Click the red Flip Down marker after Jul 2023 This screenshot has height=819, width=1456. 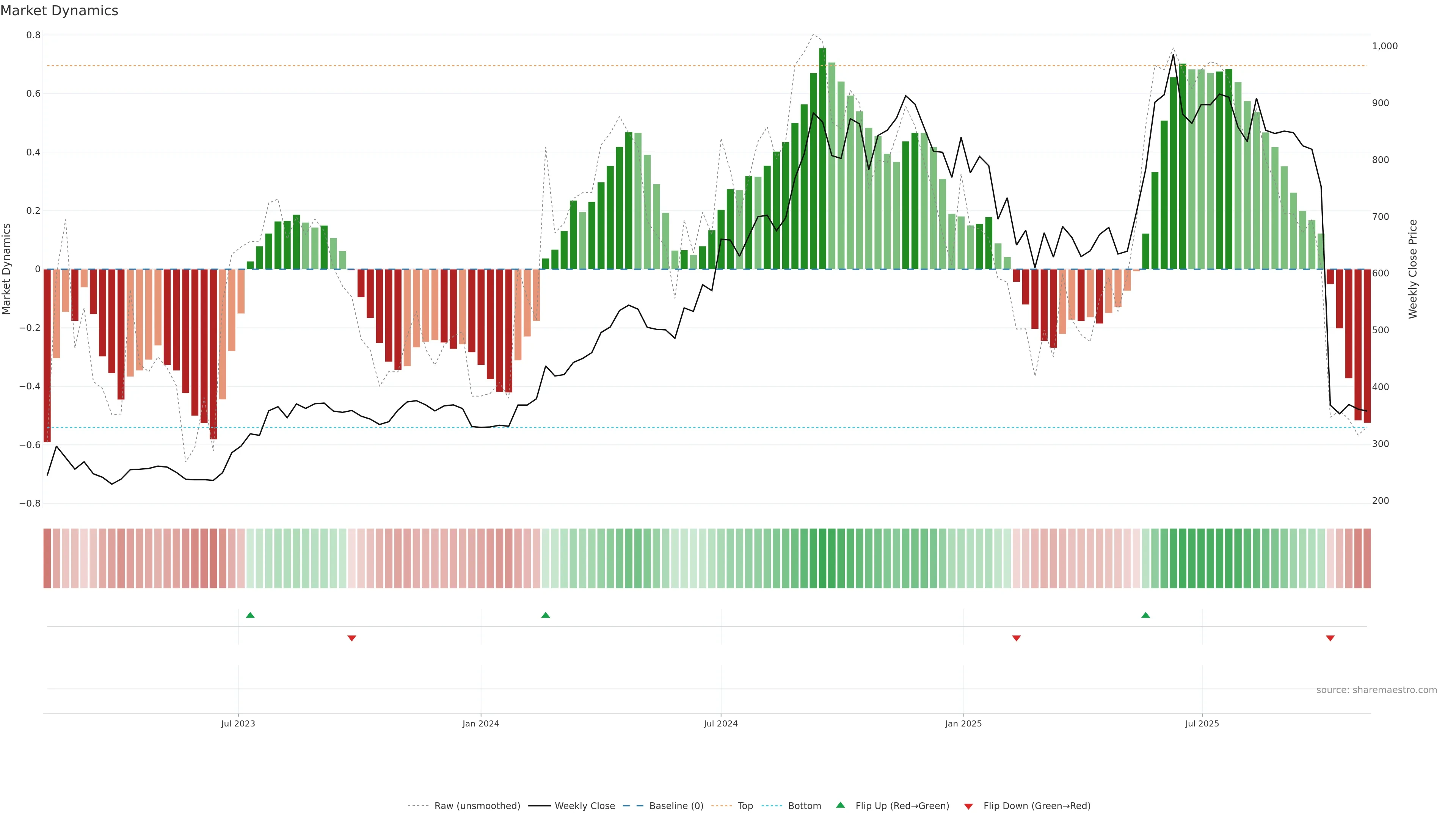pyautogui.click(x=351, y=638)
